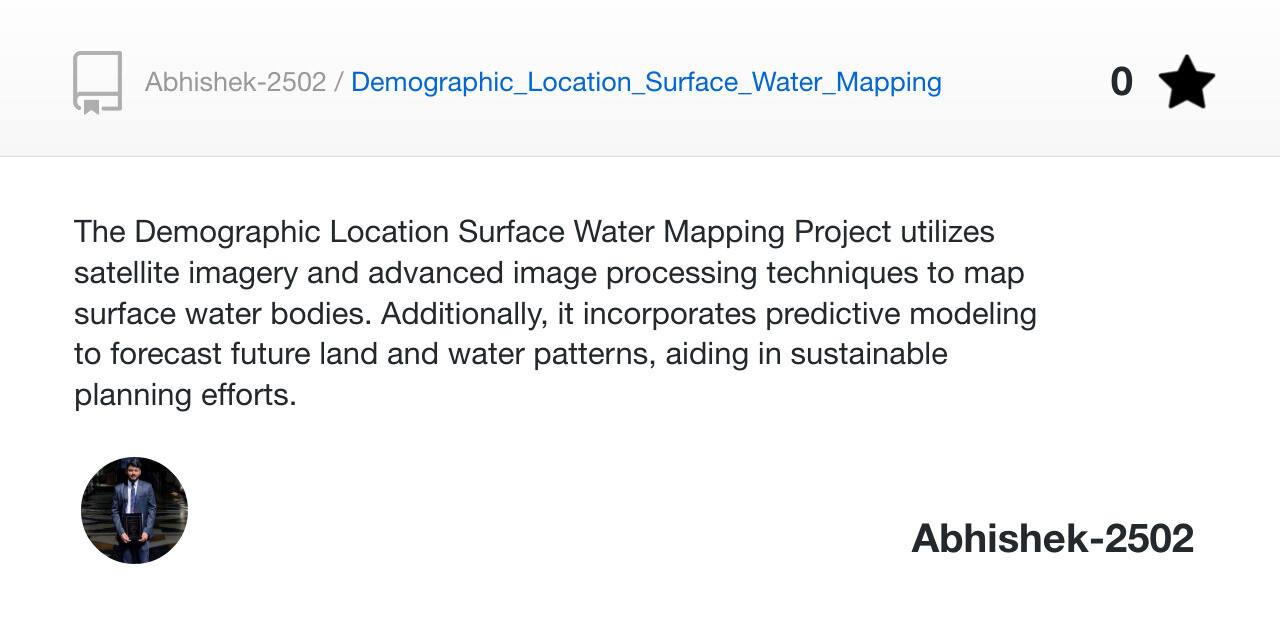Select the Abhishek-2502 breadcrumb item

[x=236, y=81]
